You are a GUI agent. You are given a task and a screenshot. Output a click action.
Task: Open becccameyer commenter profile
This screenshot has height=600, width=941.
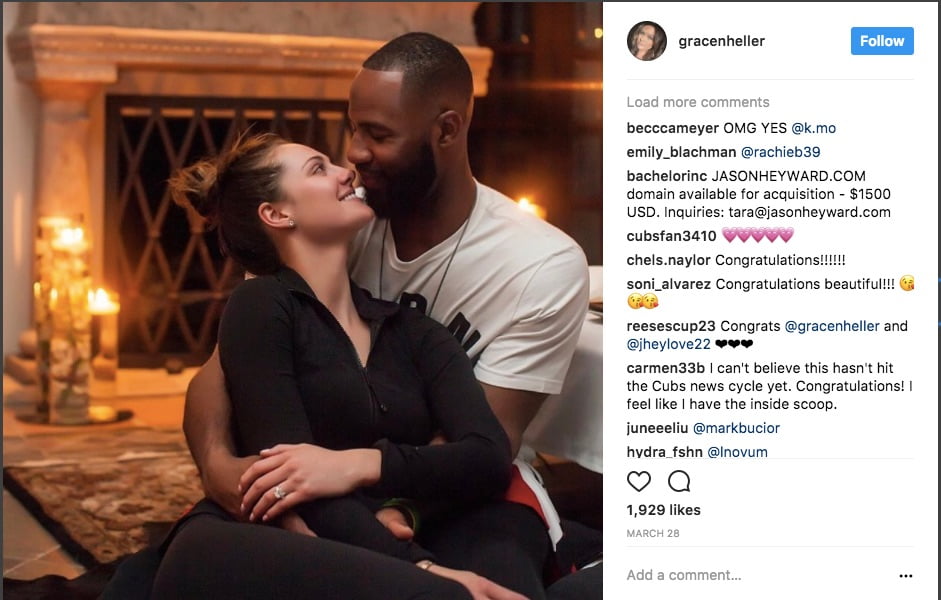(672, 128)
